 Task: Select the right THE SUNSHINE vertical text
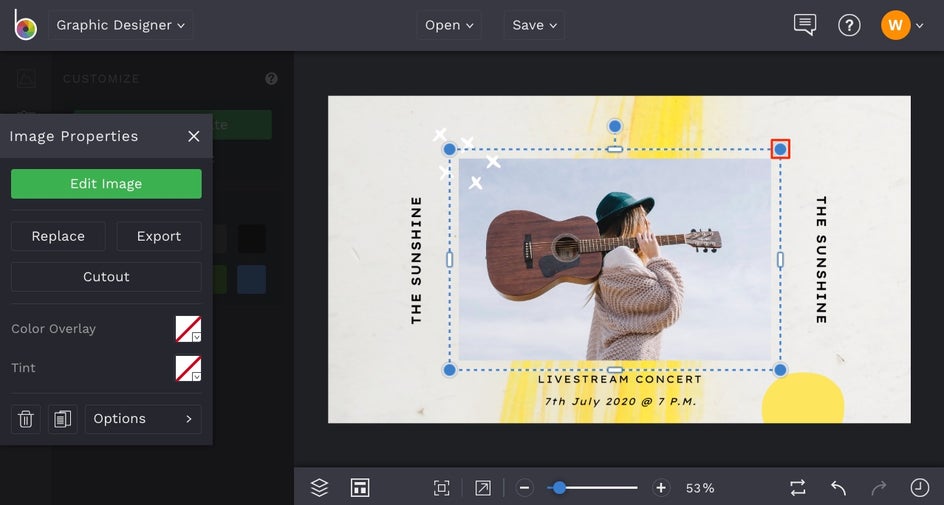pyautogui.click(x=821, y=259)
